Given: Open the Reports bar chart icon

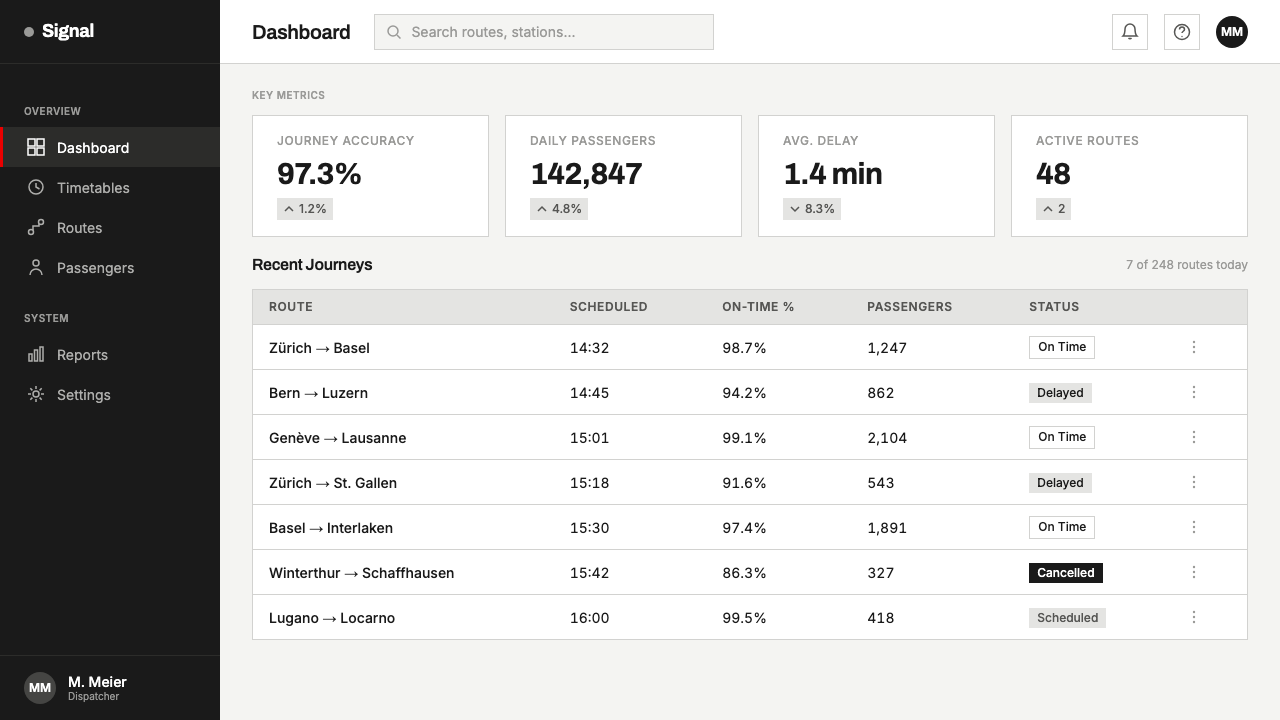Looking at the screenshot, I should click(x=36, y=354).
